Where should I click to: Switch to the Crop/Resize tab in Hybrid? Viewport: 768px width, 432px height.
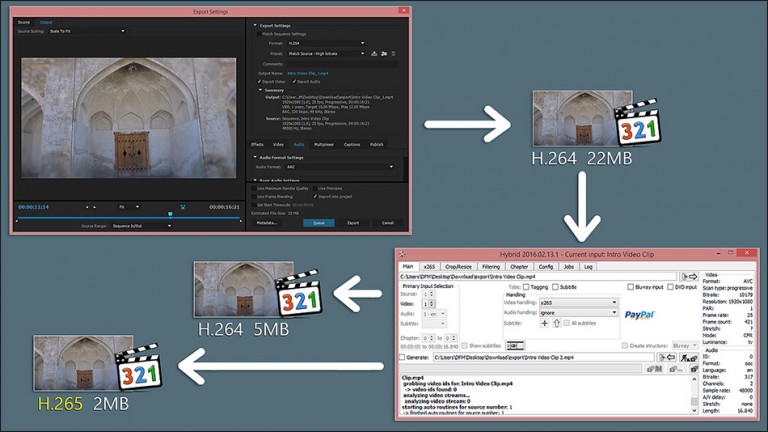[x=461, y=267]
